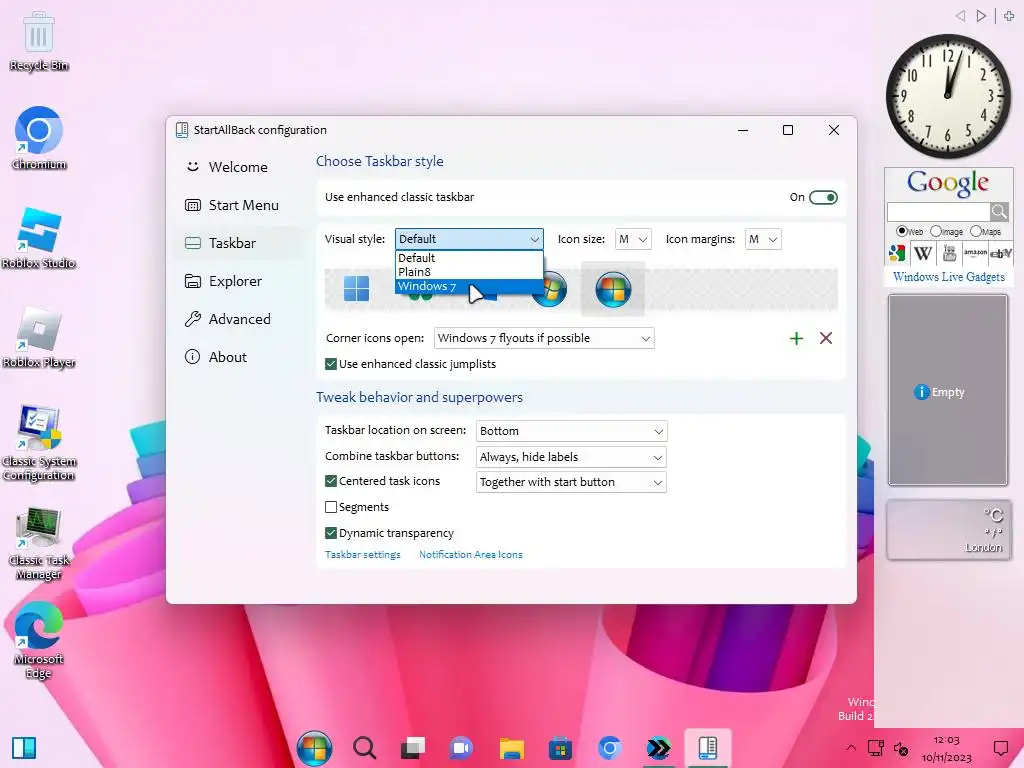Click the Google gadget search magnifier
This screenshot has width=1024, height=768.
coord(999,212)
